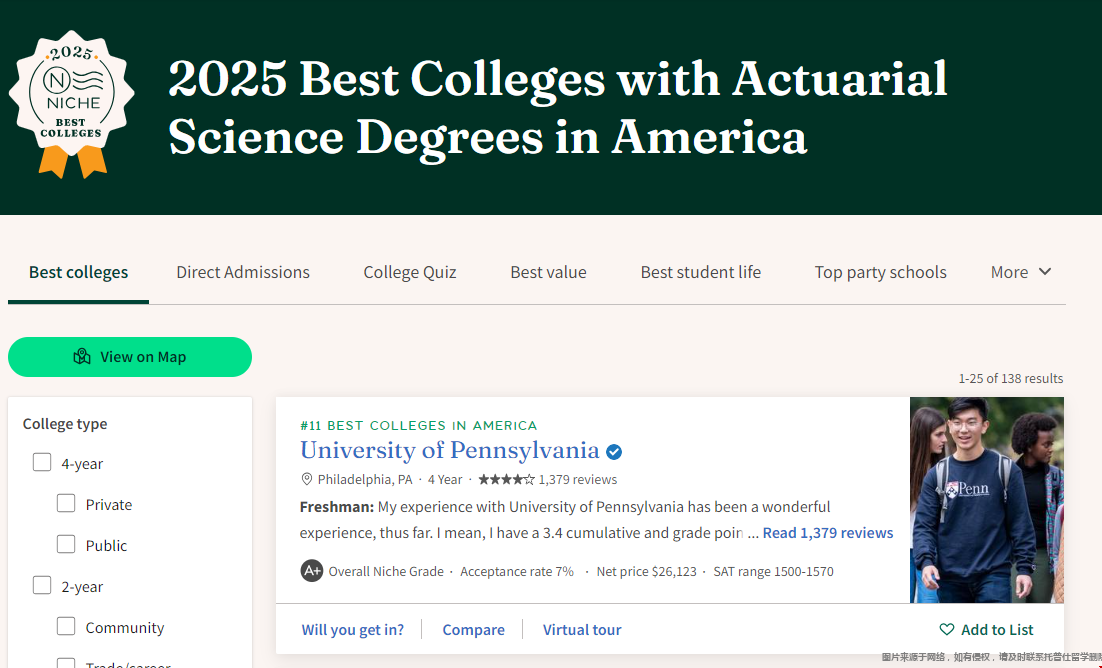Click the Net price $26,123 text
This screenshot has width=1102, height=668.
click(x=647, y=571)
